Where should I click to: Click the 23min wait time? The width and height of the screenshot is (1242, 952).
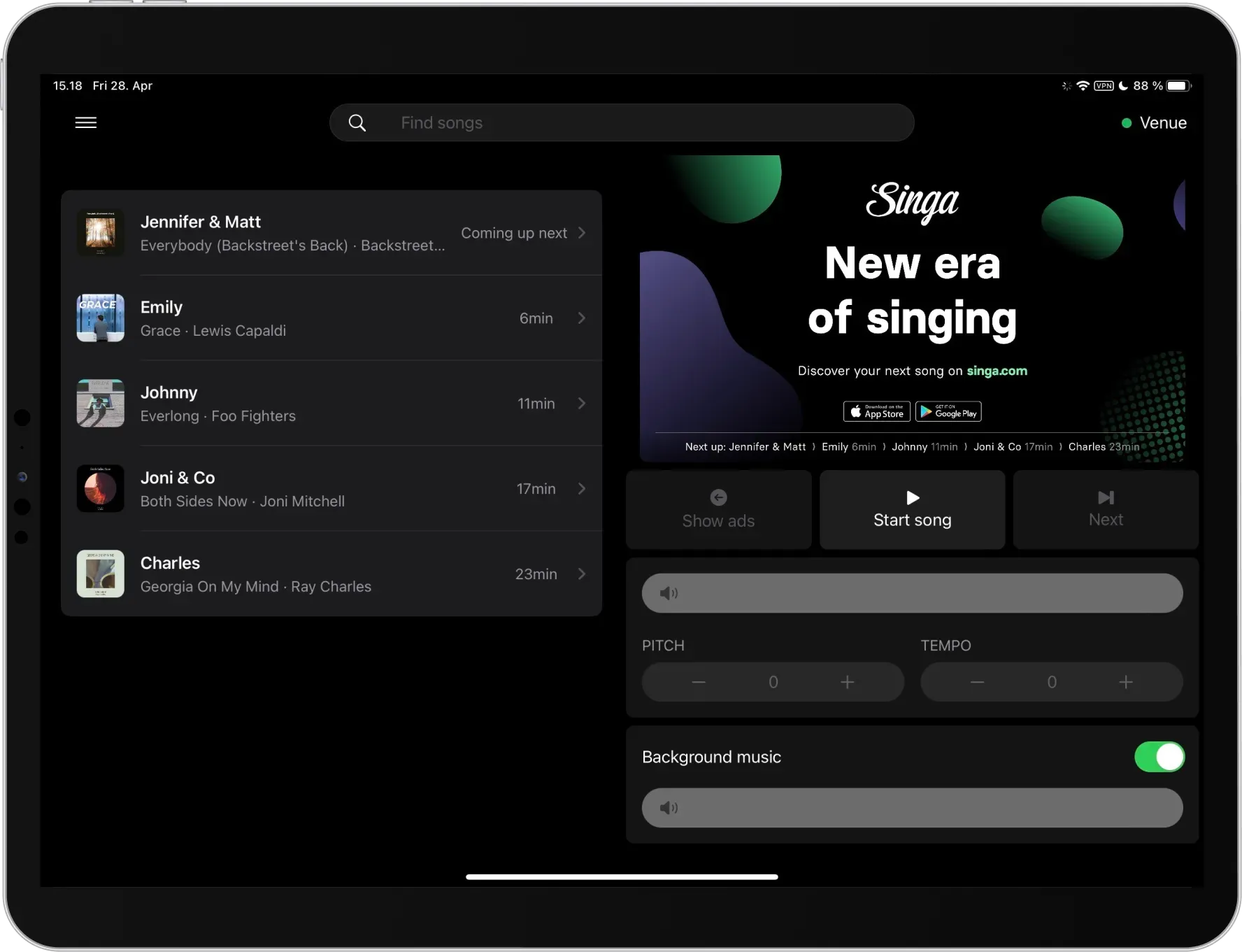[536, 574]
